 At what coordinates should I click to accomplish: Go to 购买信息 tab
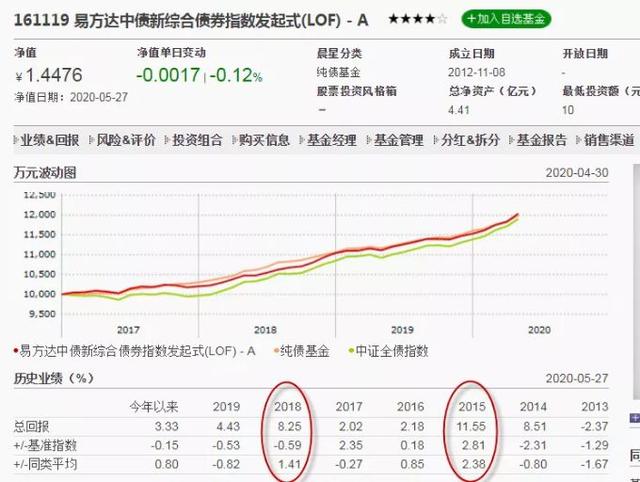click(x=264, y=140)
